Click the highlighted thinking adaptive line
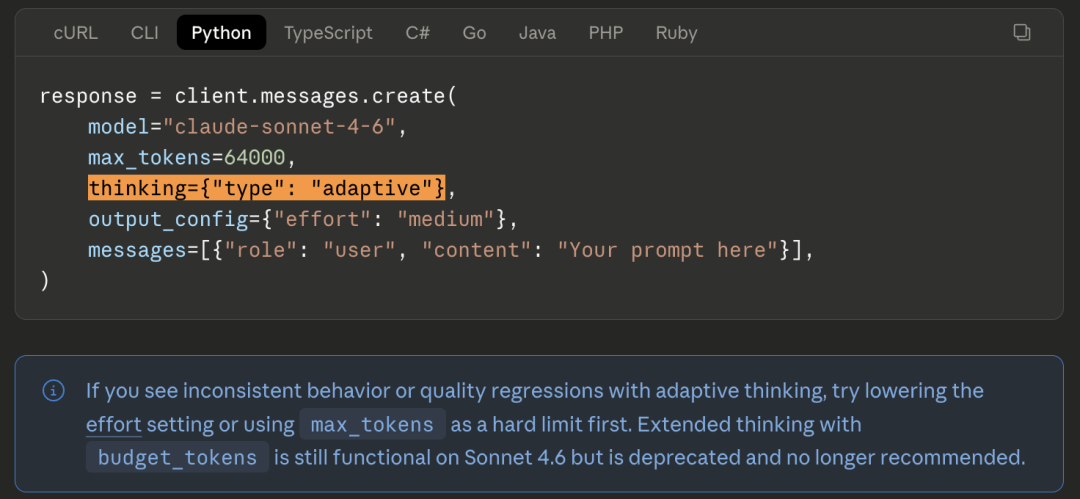 pyautogui.click(x=267, y=188)
